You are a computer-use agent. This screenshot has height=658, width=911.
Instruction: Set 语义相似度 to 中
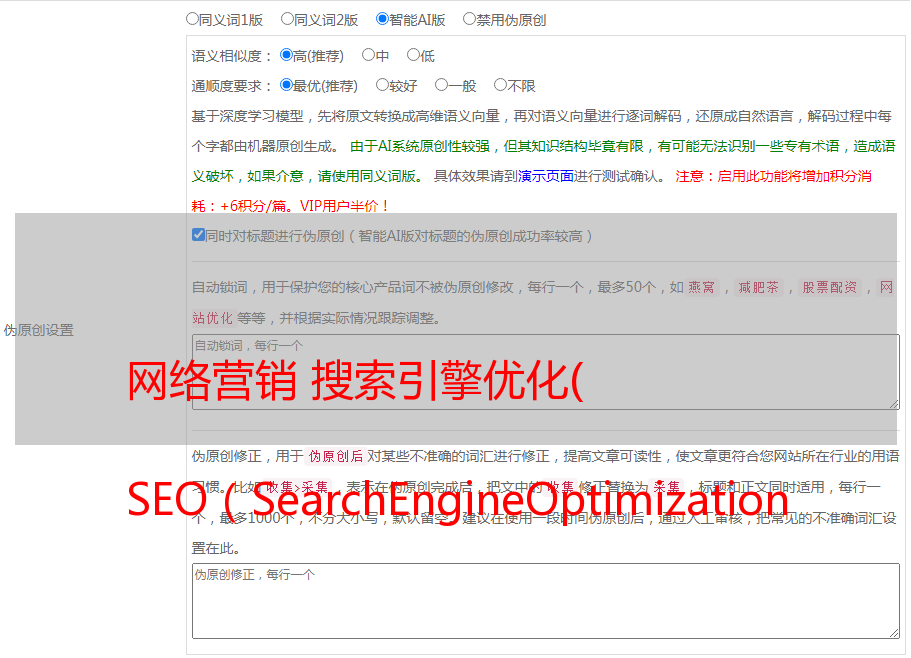click(368, 55)
